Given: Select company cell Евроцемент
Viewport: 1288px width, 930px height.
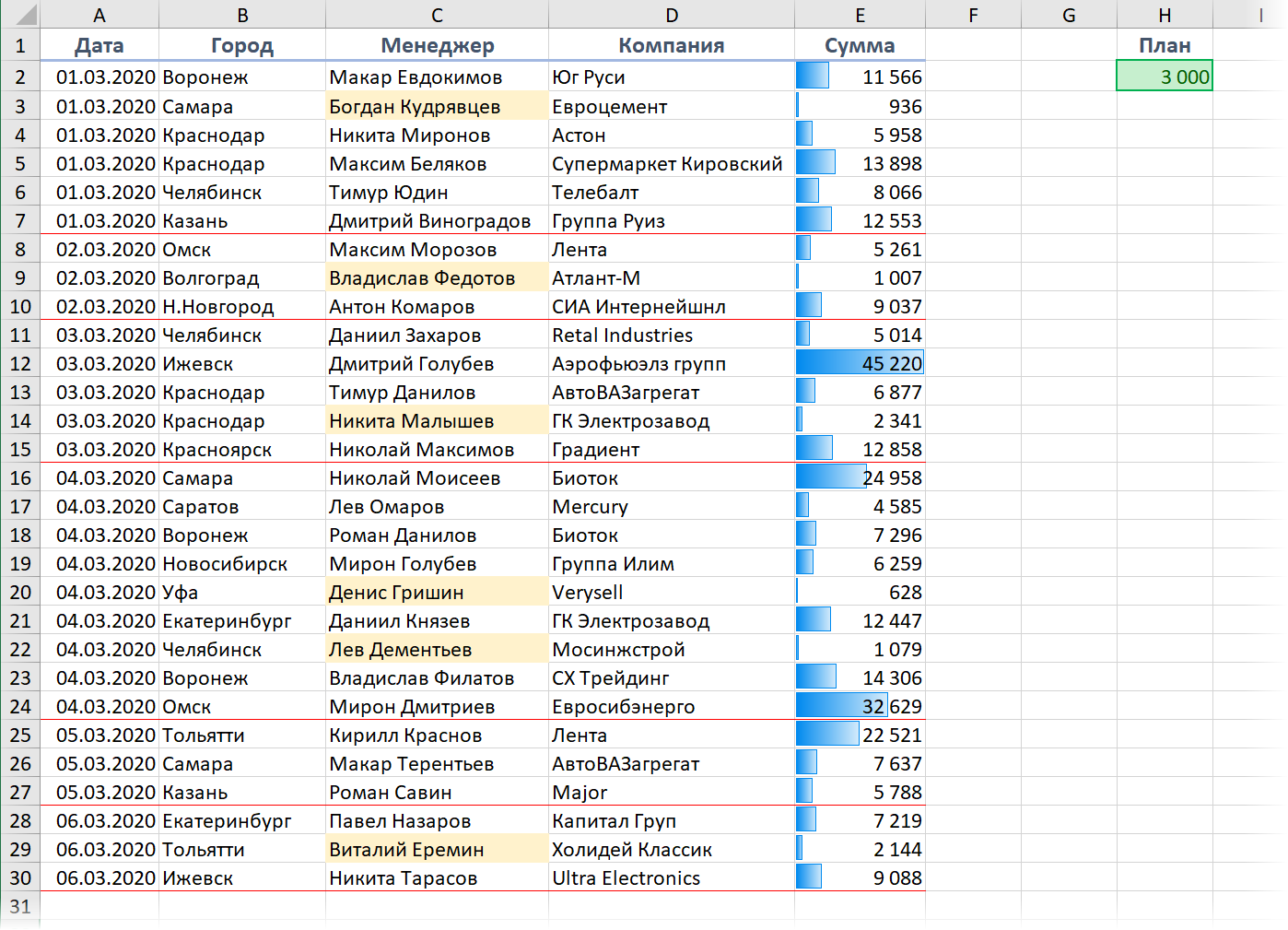Looking at the screenshot, I should point(672,106).
